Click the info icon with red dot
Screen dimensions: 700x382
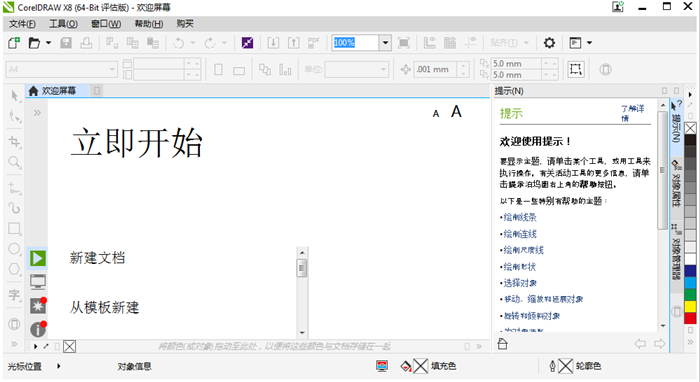tap(38, 329)
